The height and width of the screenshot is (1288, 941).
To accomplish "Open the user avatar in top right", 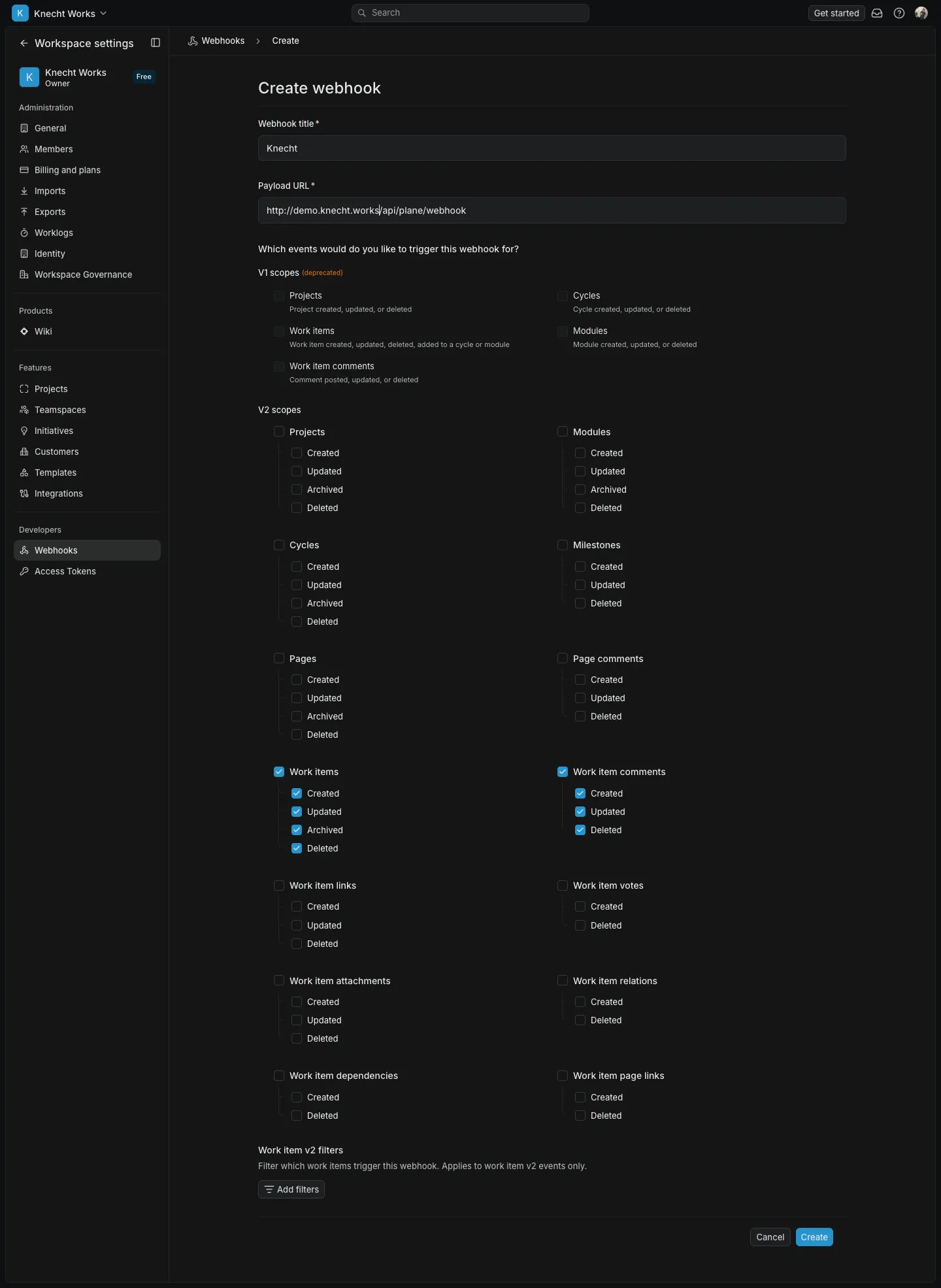I will (921, 13).
